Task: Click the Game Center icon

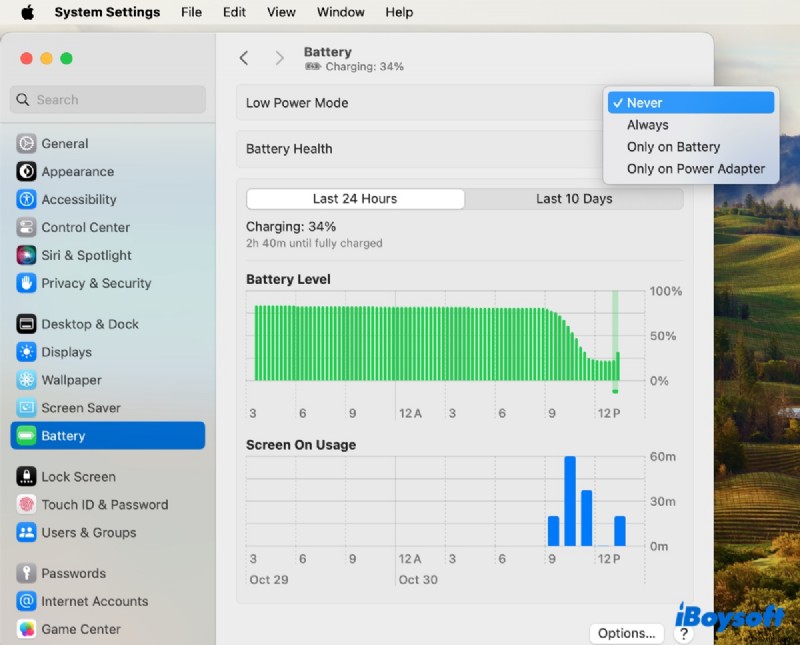Action: click(26, 629)
